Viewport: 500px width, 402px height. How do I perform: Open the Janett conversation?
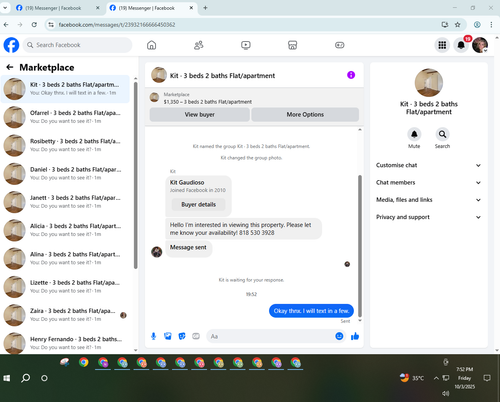65,202
